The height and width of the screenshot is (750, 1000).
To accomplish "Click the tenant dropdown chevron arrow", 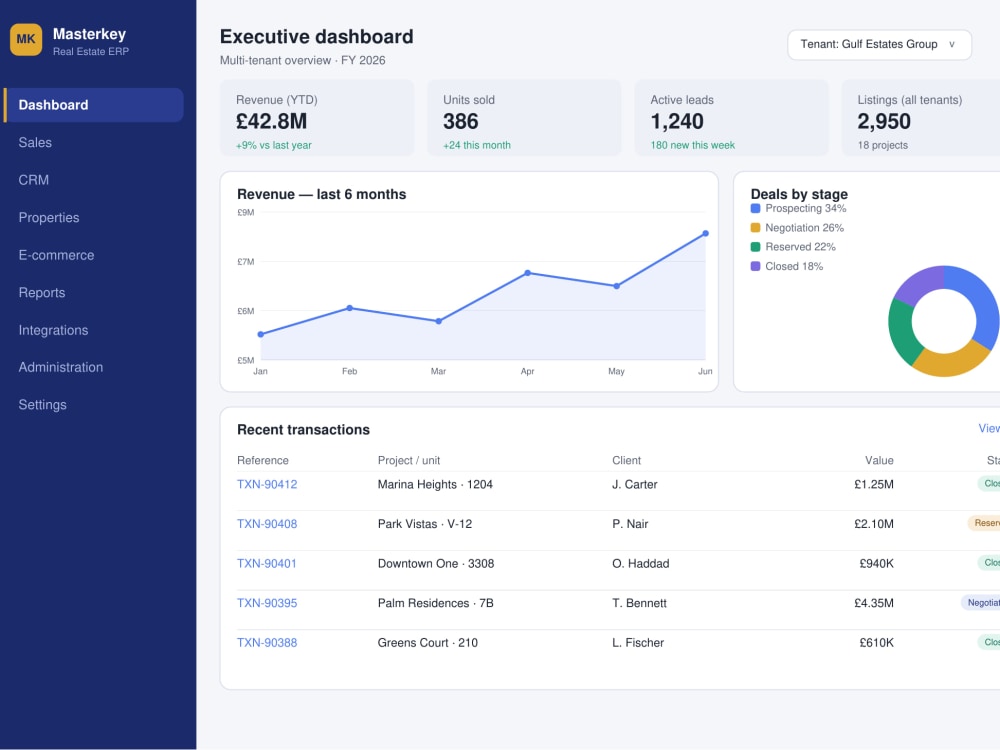I will [952, 45].
